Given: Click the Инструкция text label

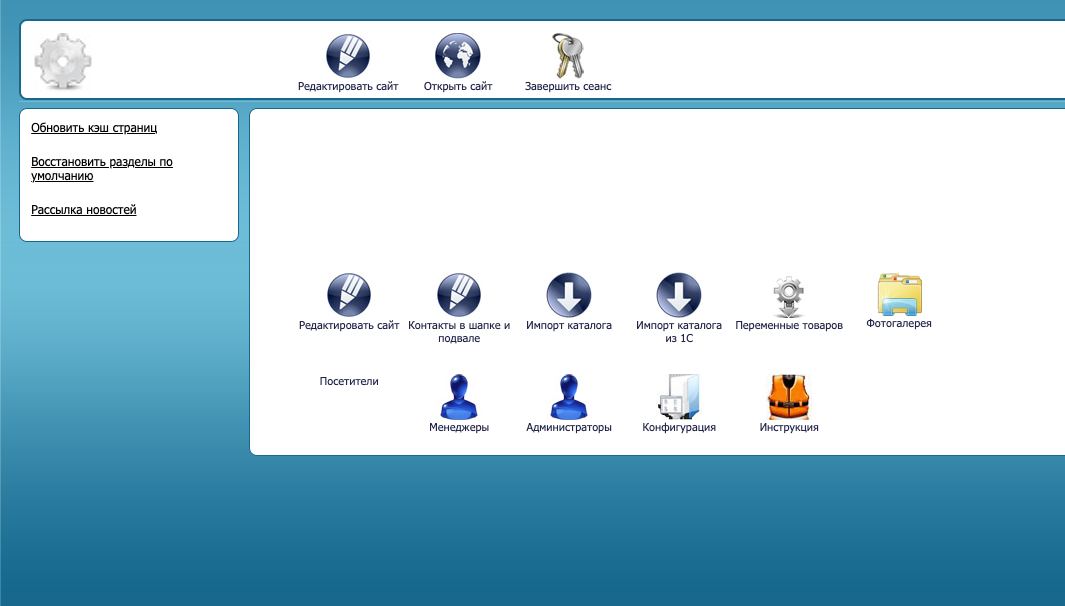Looking at the screenshot, I should click(x=789, y=427).
